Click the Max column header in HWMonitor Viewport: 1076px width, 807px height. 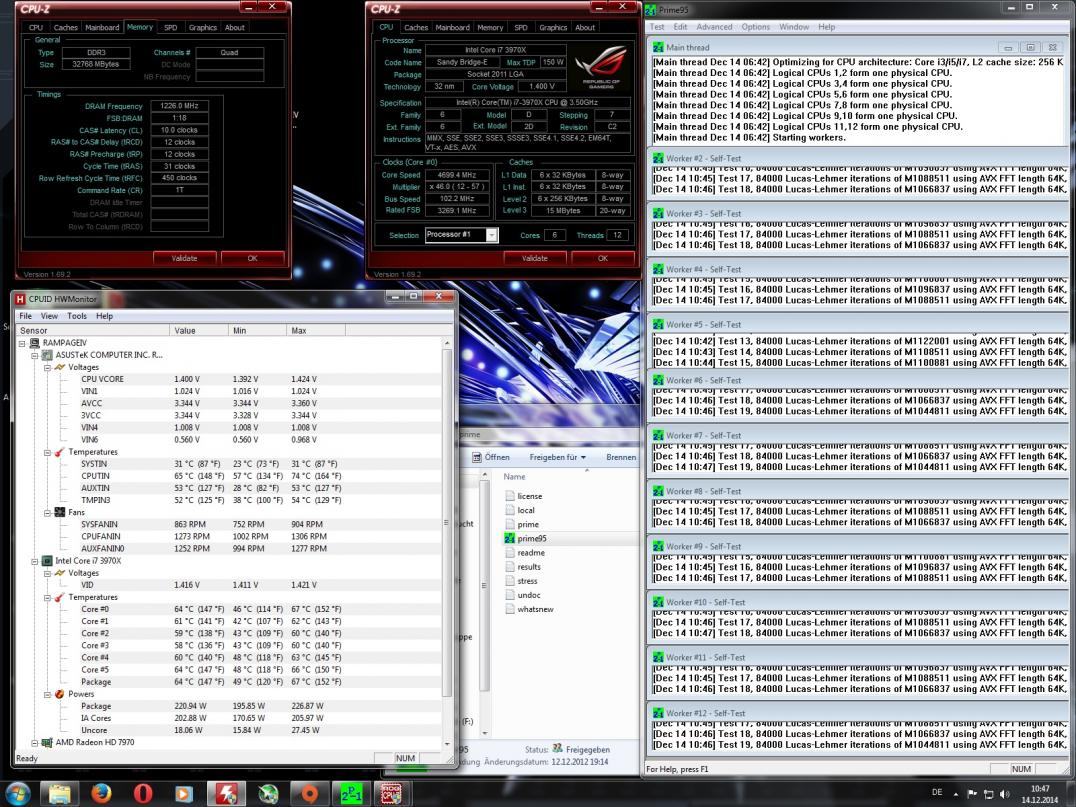click(x=316, y=330)
